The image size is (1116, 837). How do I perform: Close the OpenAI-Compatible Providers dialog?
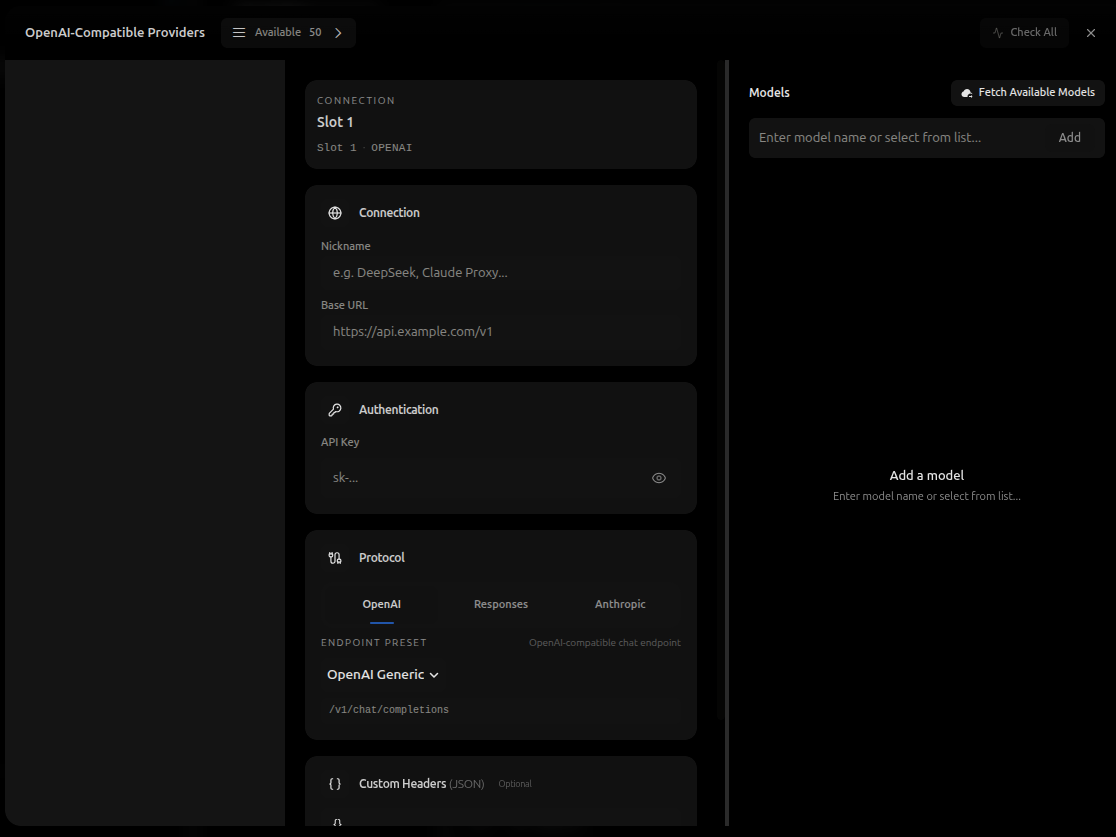click(x=1091, y=33)
